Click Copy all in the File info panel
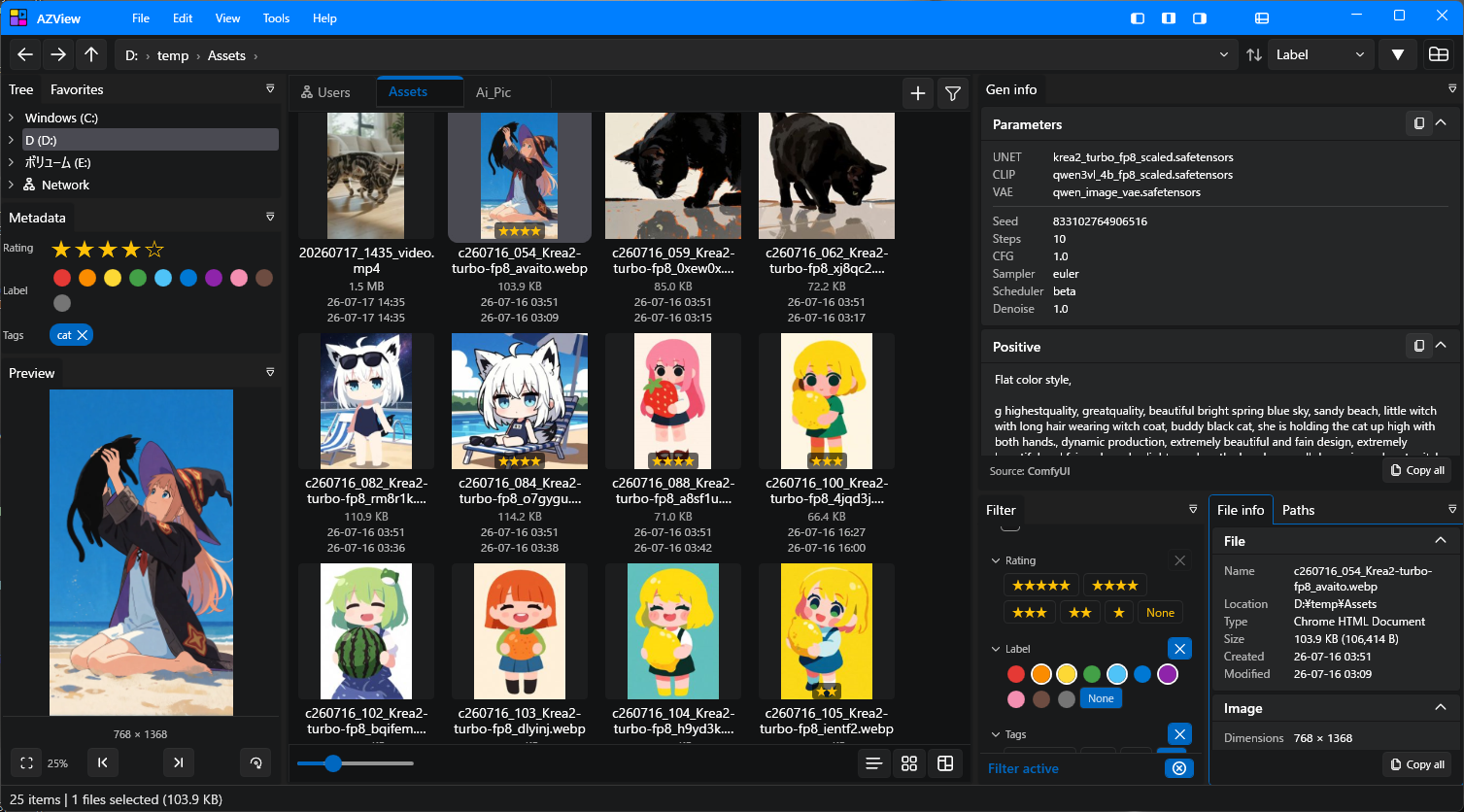The width and height of the screenshot is (1464, 812). point(1416,764)
